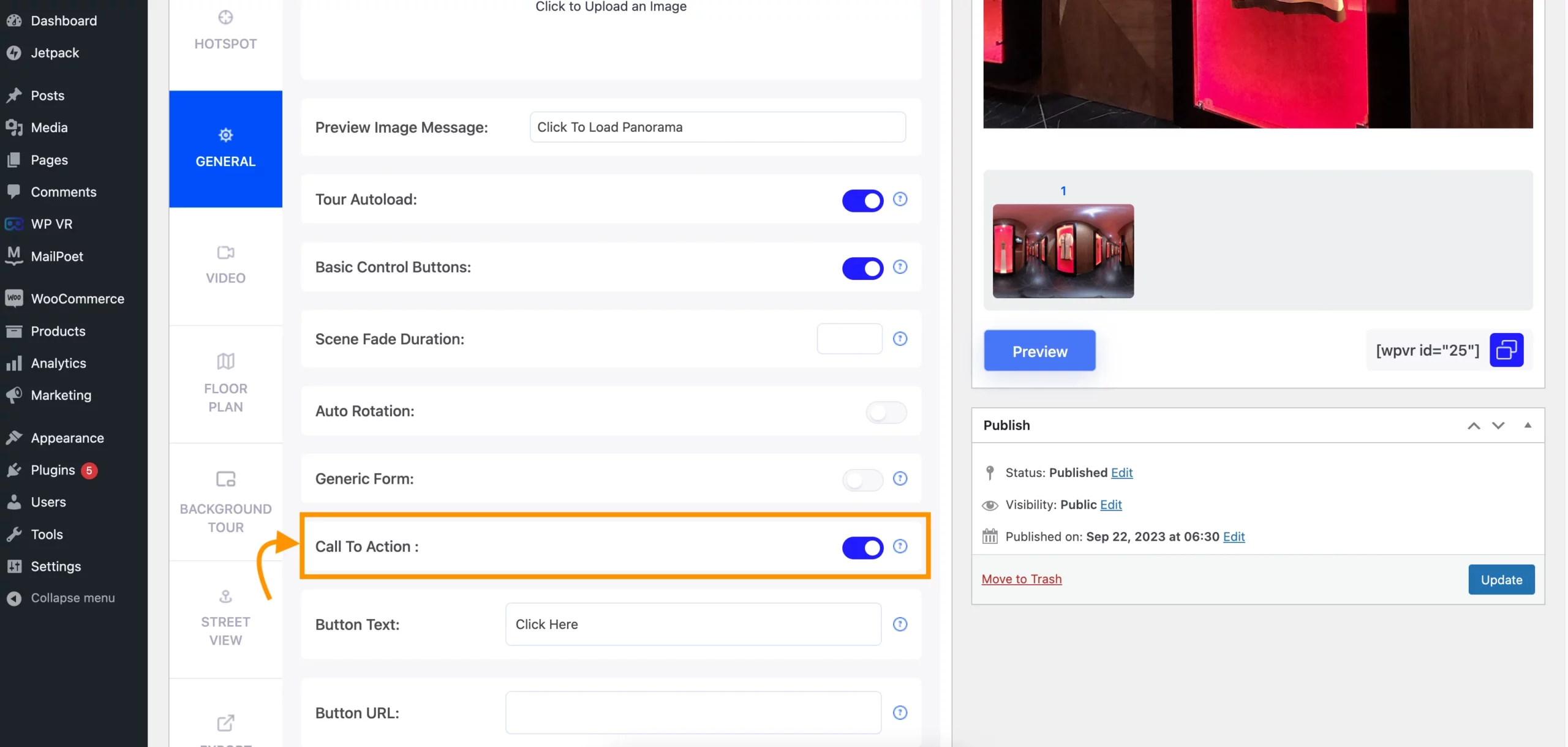This screenshot has height=747, width=1568.
Task: Click the Hotspot icon in sidebar
Action: [x=225, y=17]
